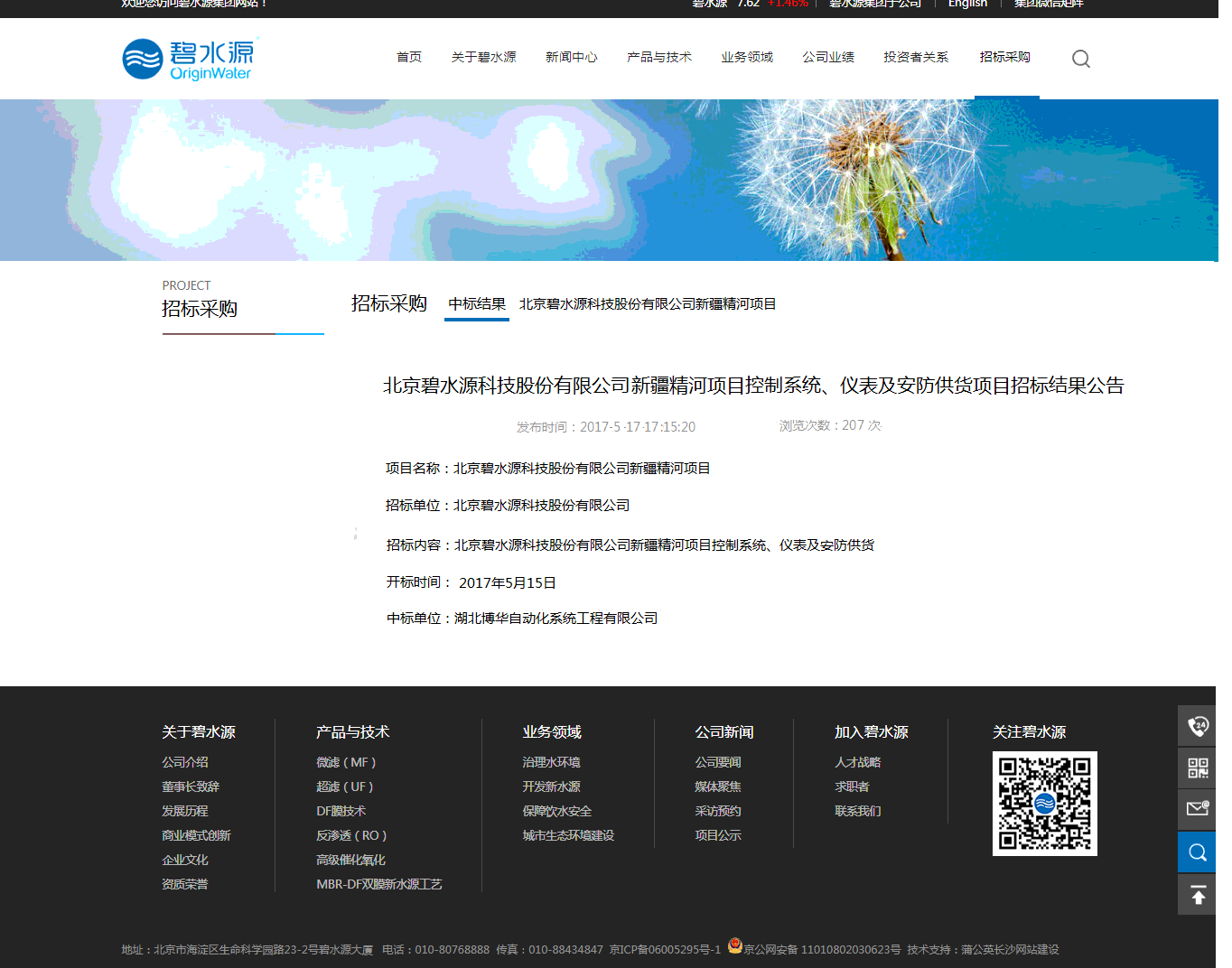Open 董事长致辞 footer link
This screenshot has height=968, width=1232.
point(191,786)
